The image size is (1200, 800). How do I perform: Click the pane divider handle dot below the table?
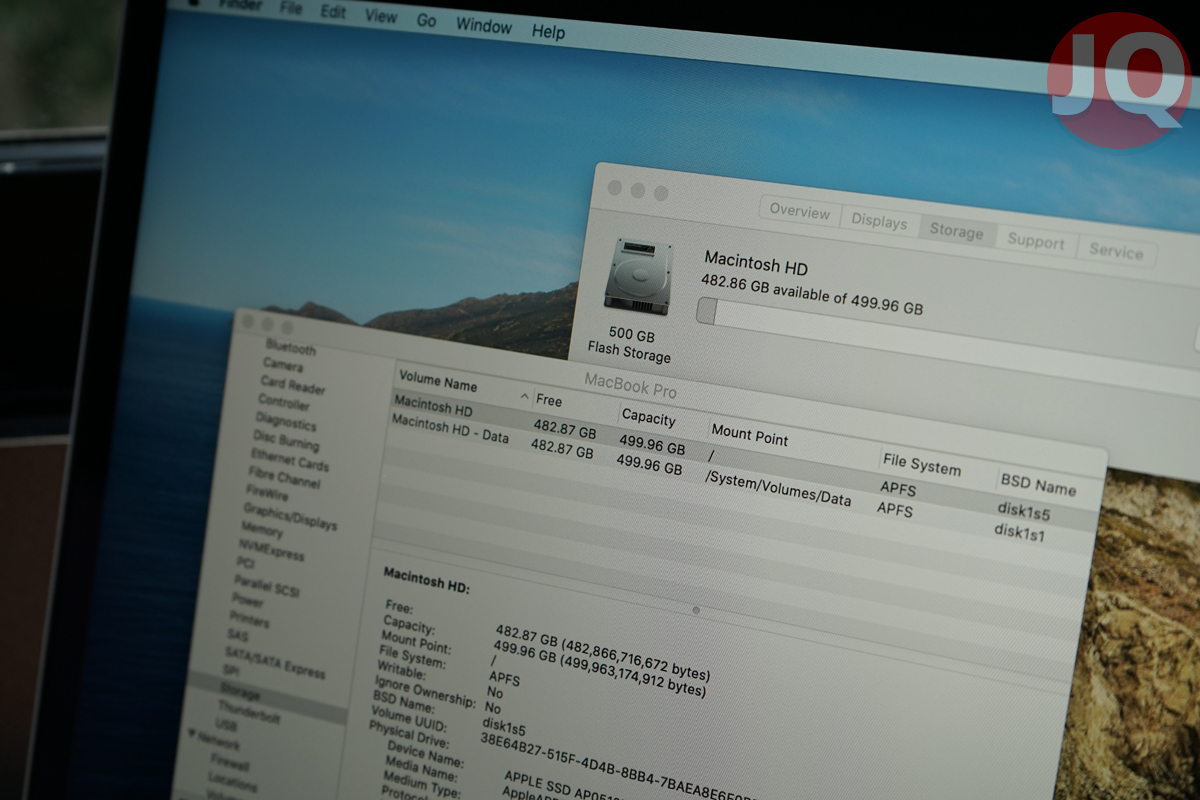tap(696, 609)
